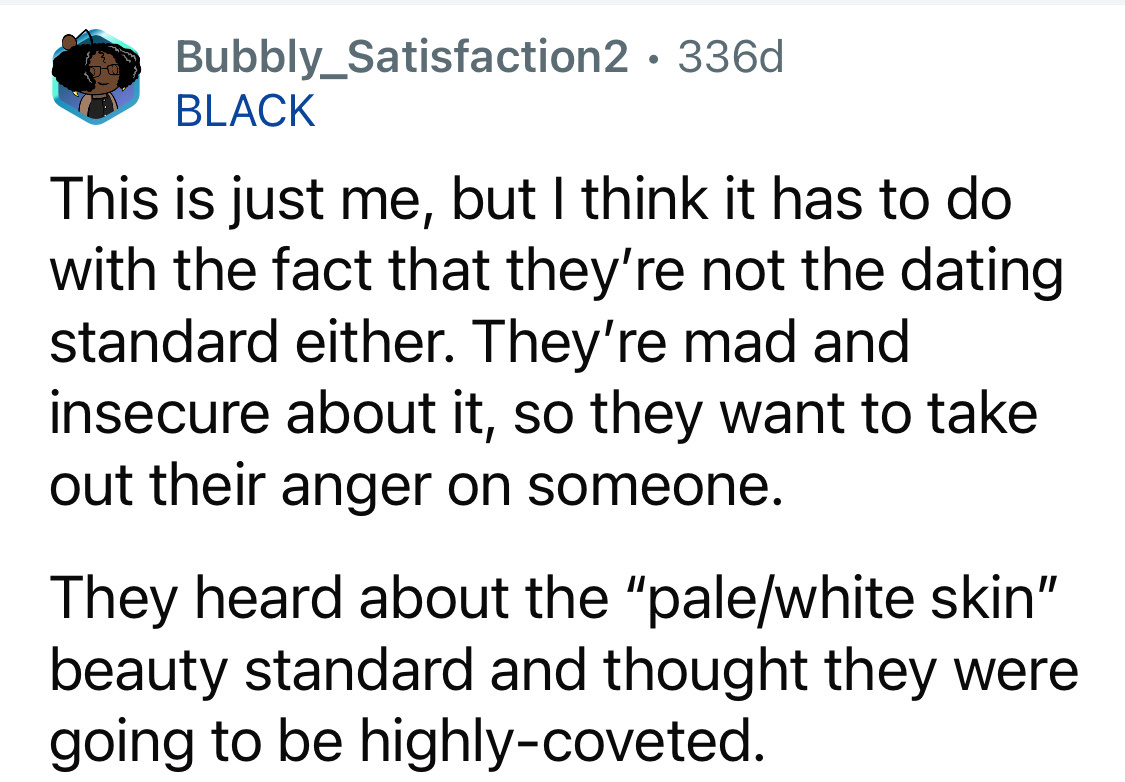Viewport: 1125px width, 782px height.
Task: Open Bubbly_Satisfaction2's avatar image
Action: pos(96,77)
